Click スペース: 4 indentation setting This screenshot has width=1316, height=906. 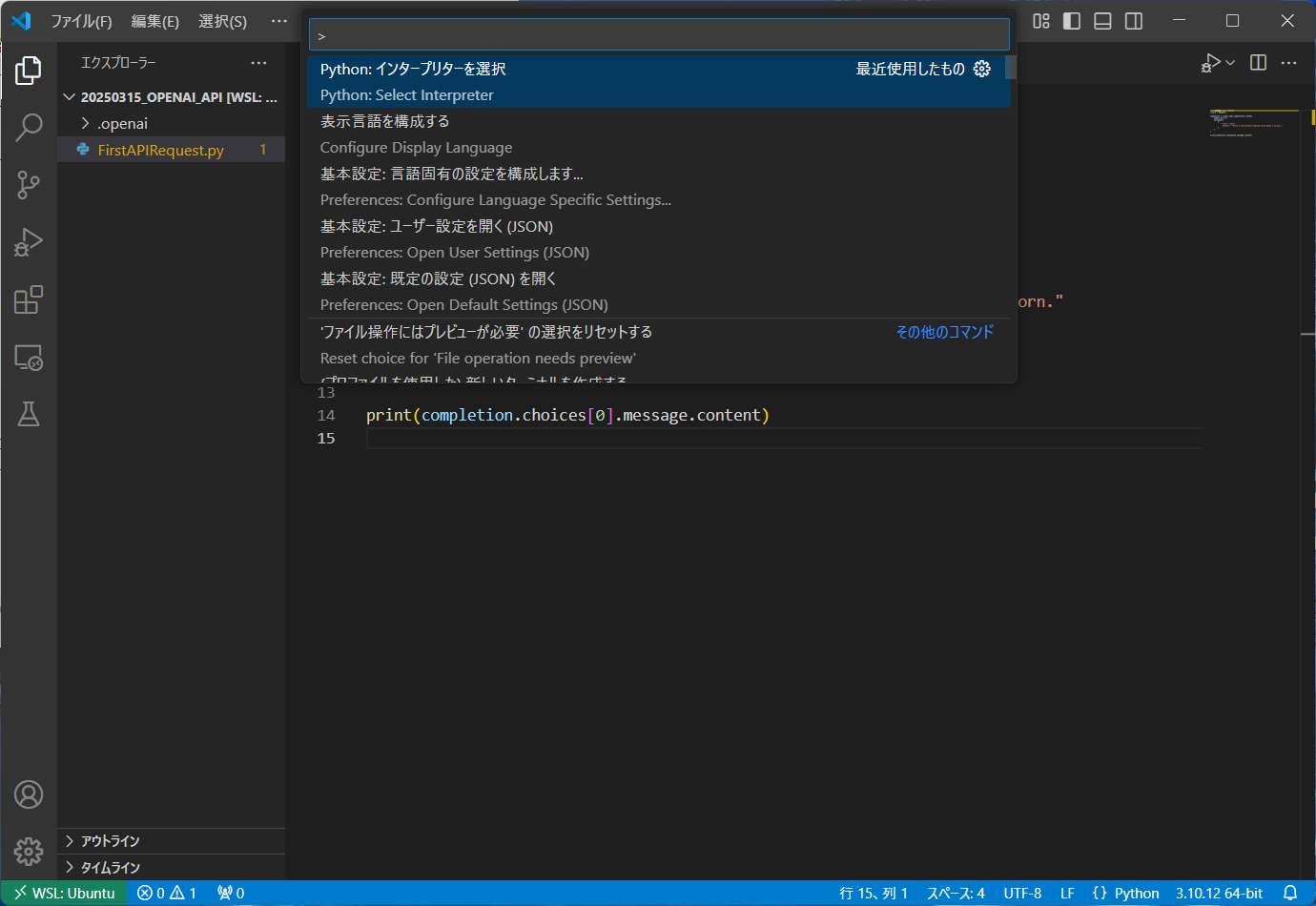coord(956,894)
